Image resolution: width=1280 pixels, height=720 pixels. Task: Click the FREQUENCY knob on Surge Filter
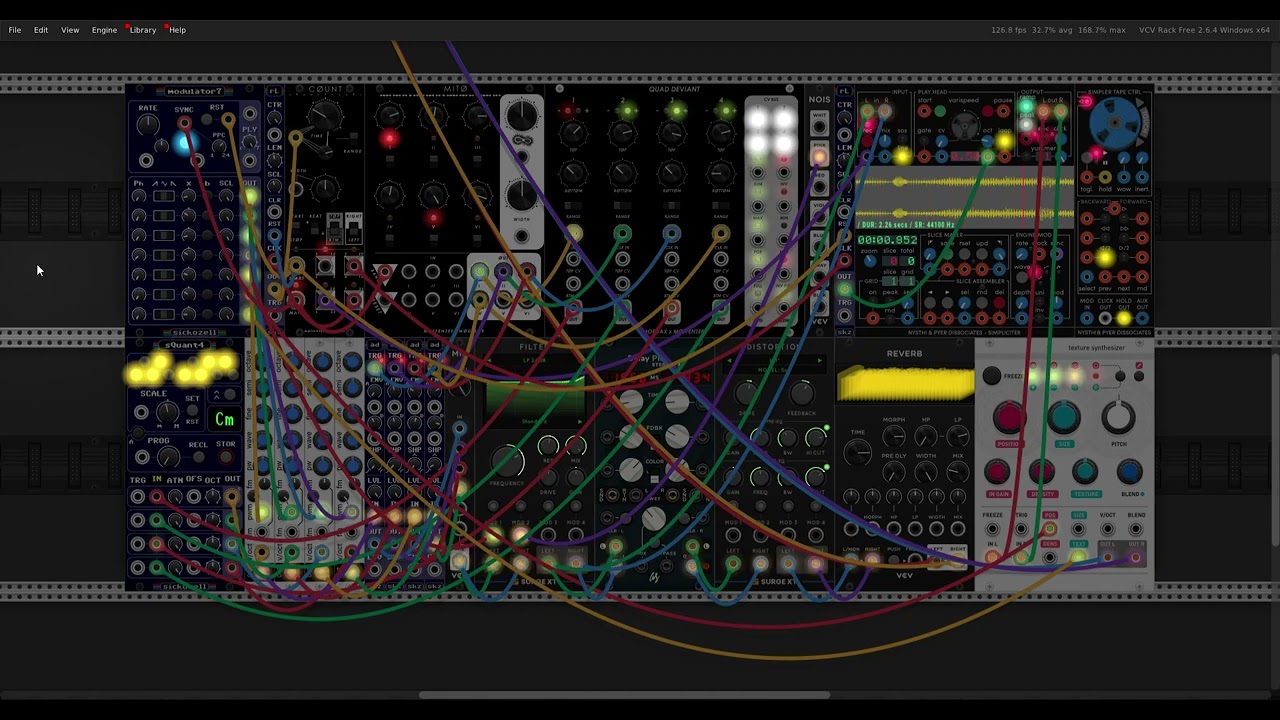[x=507, y=460]
